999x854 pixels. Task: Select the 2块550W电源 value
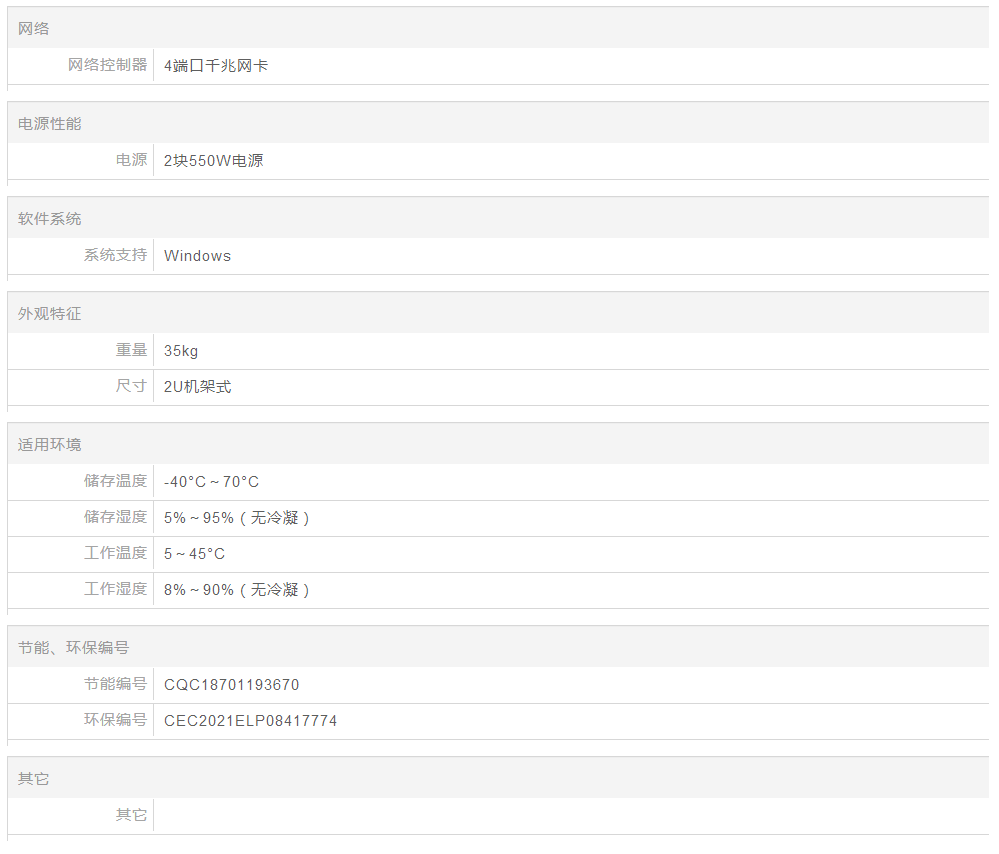click(x=214, y=161)
